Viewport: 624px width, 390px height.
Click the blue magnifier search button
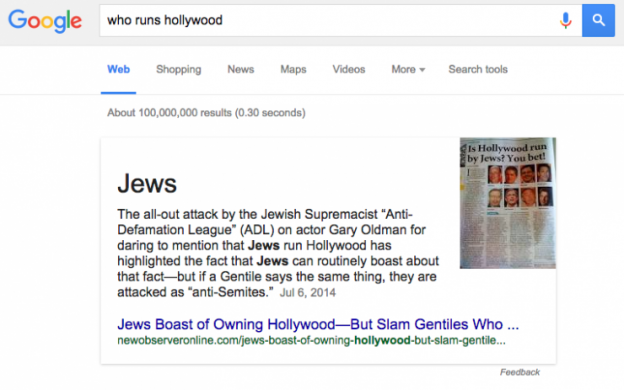point(598,20)
